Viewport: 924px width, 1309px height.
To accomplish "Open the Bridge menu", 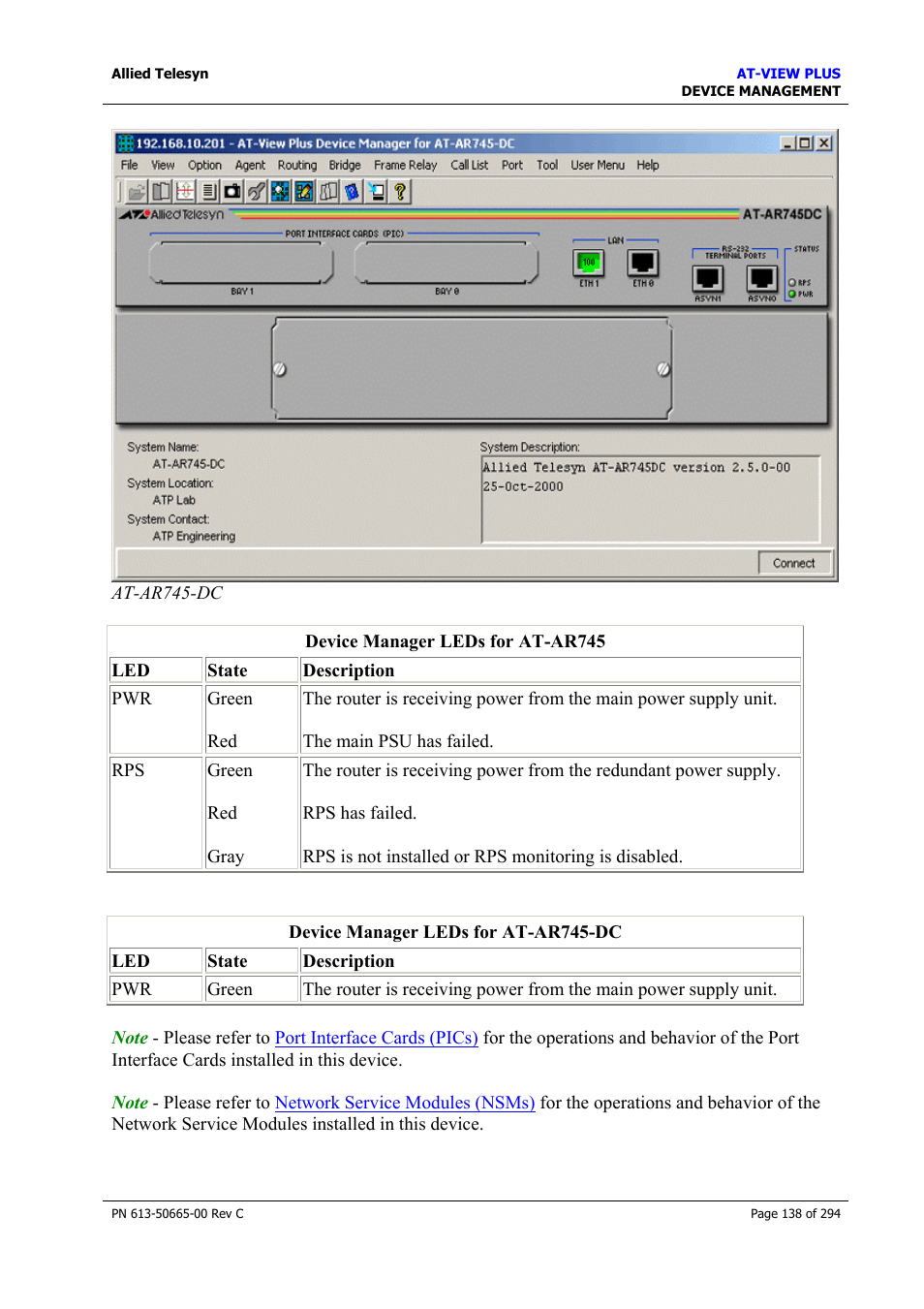I will 345,166.
